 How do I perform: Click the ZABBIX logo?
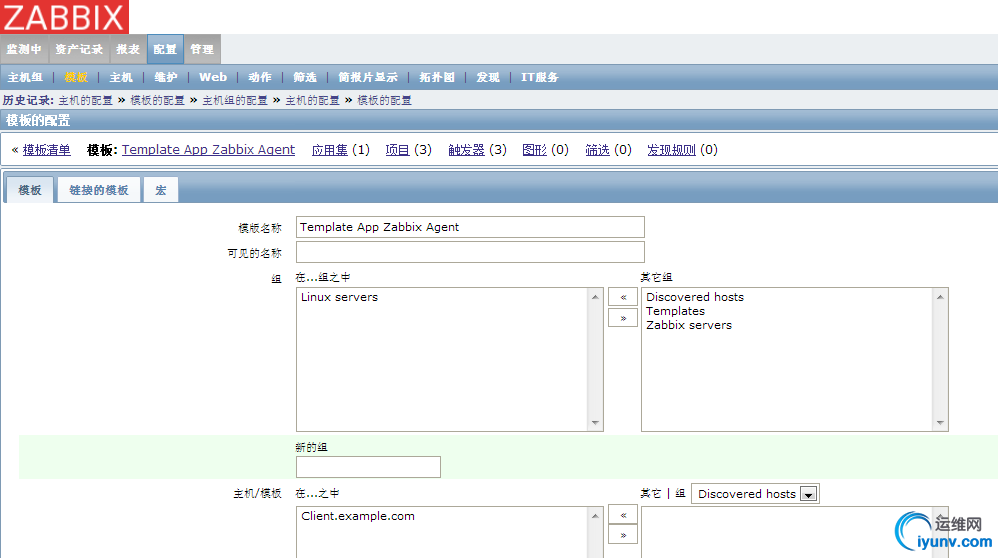click(x=64, y=17)
